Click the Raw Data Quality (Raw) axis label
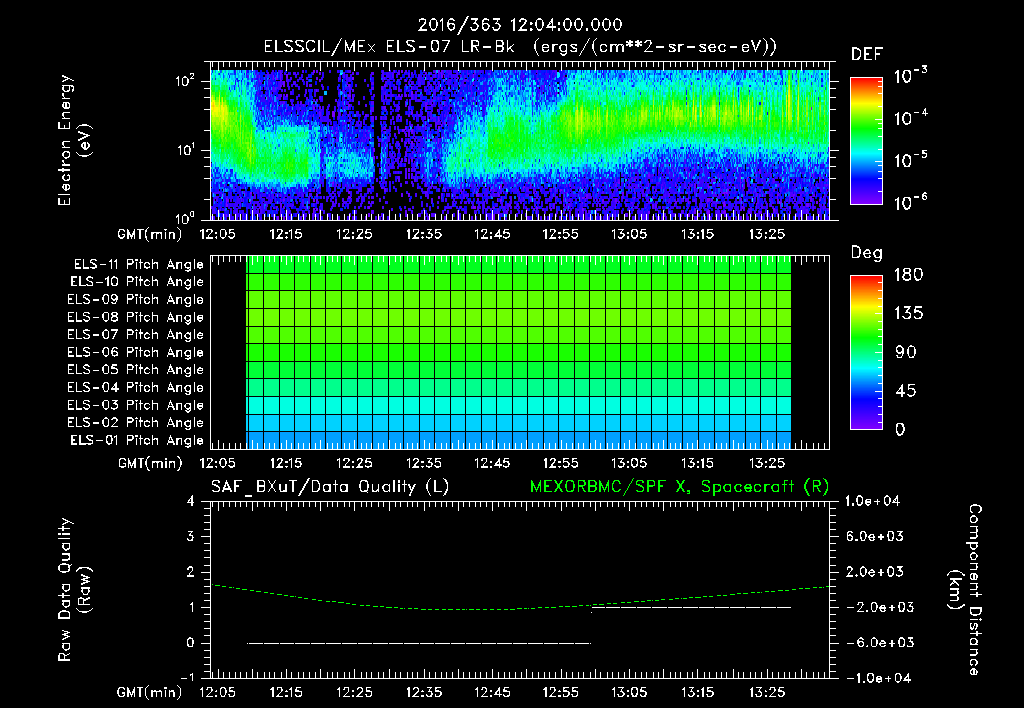 tap(74, 589)
